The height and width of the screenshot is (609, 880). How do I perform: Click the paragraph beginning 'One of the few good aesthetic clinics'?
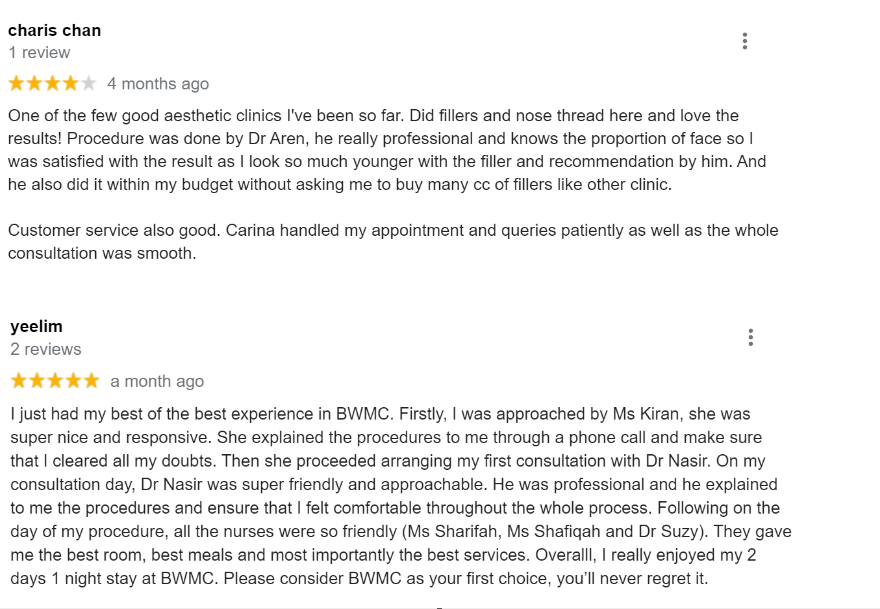[387, 150]
